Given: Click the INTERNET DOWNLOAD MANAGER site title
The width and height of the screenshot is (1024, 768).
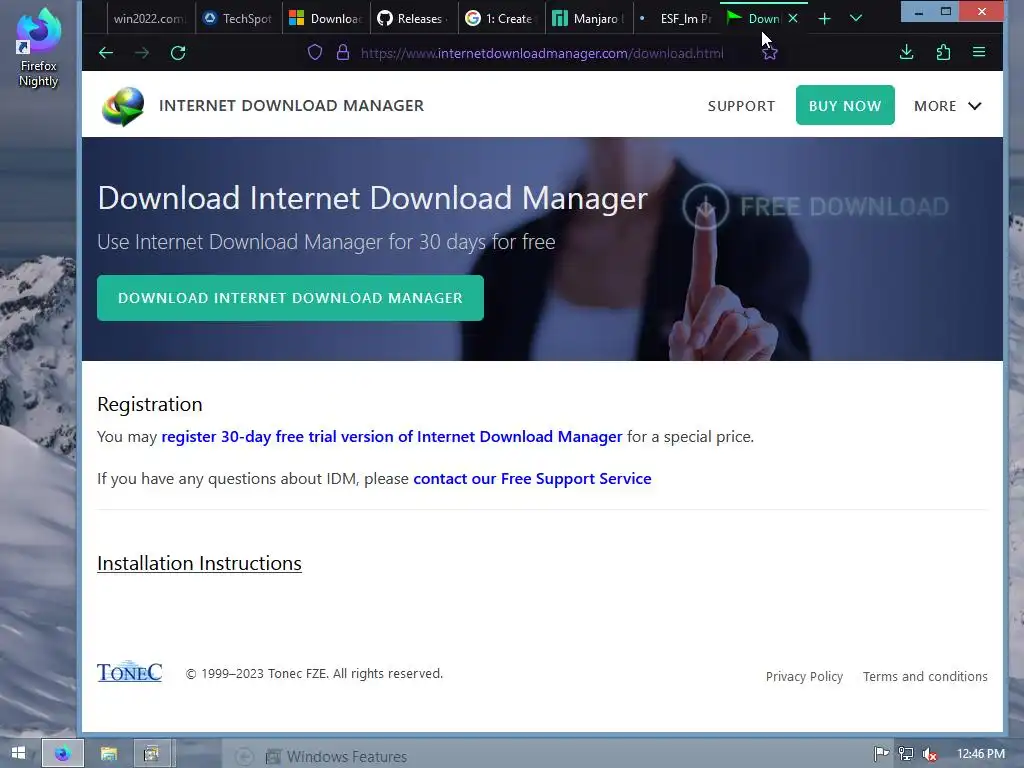Looking at the screenshot, I should (x=291, y=105).
